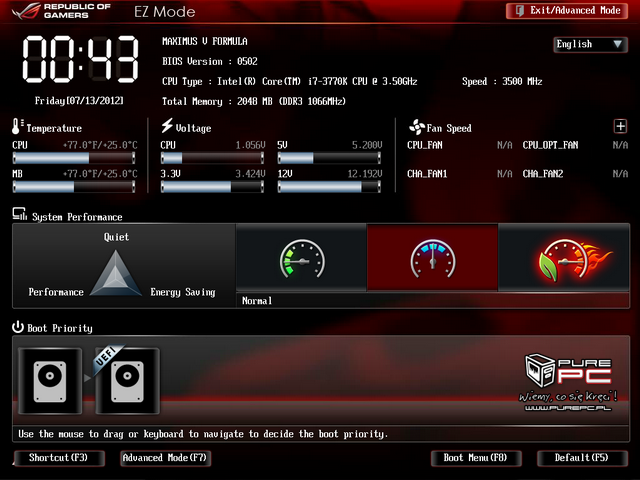640x480 pixels.
Task: Click the Normal performance mode label
Action: [257, 301]
